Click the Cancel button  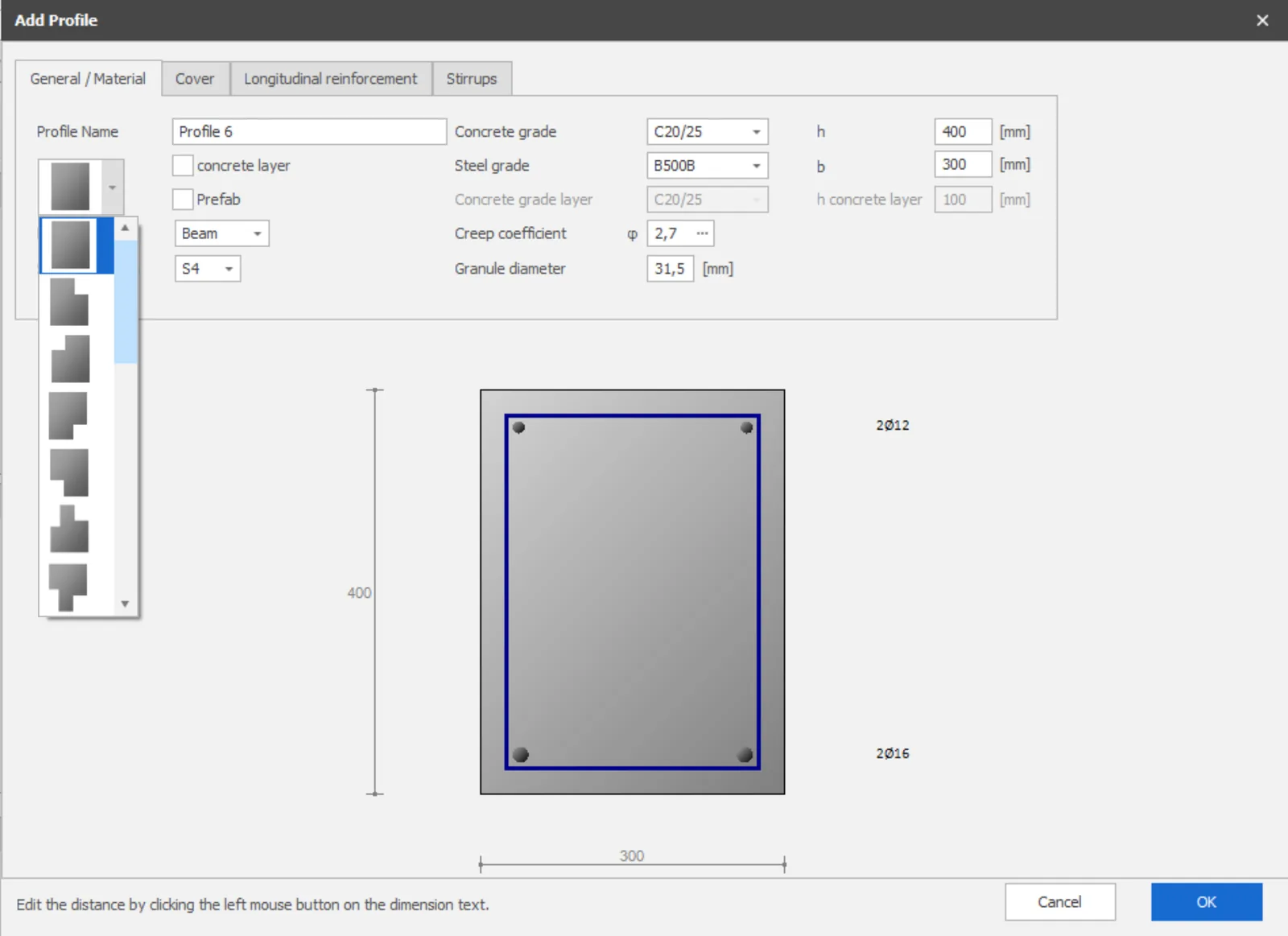point(1059,902)
